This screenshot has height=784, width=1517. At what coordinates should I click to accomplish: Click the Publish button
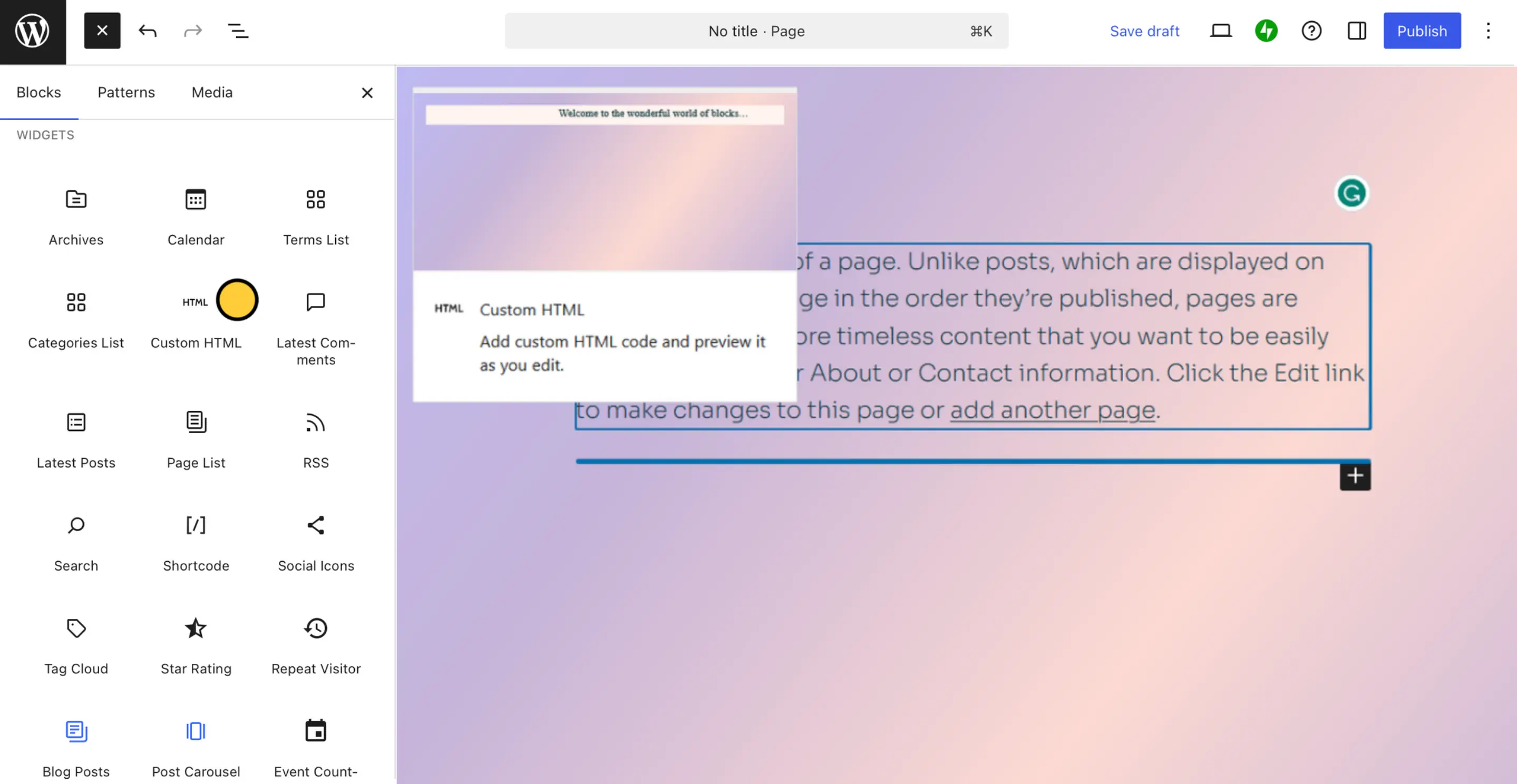pos(1421,31)
